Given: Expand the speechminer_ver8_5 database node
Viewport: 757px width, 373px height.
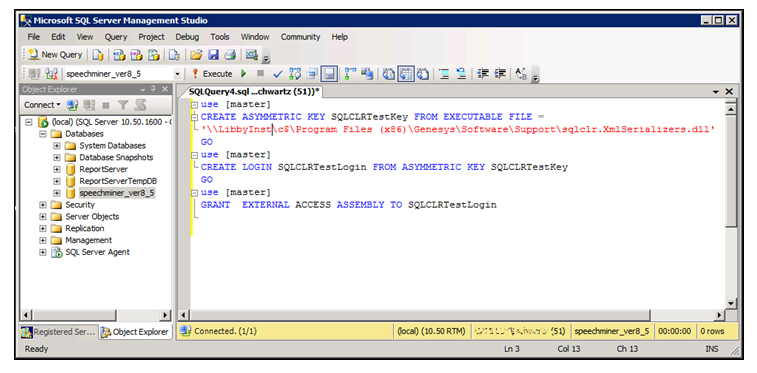Looking at the screenshot, I should (x=56, y=193).
